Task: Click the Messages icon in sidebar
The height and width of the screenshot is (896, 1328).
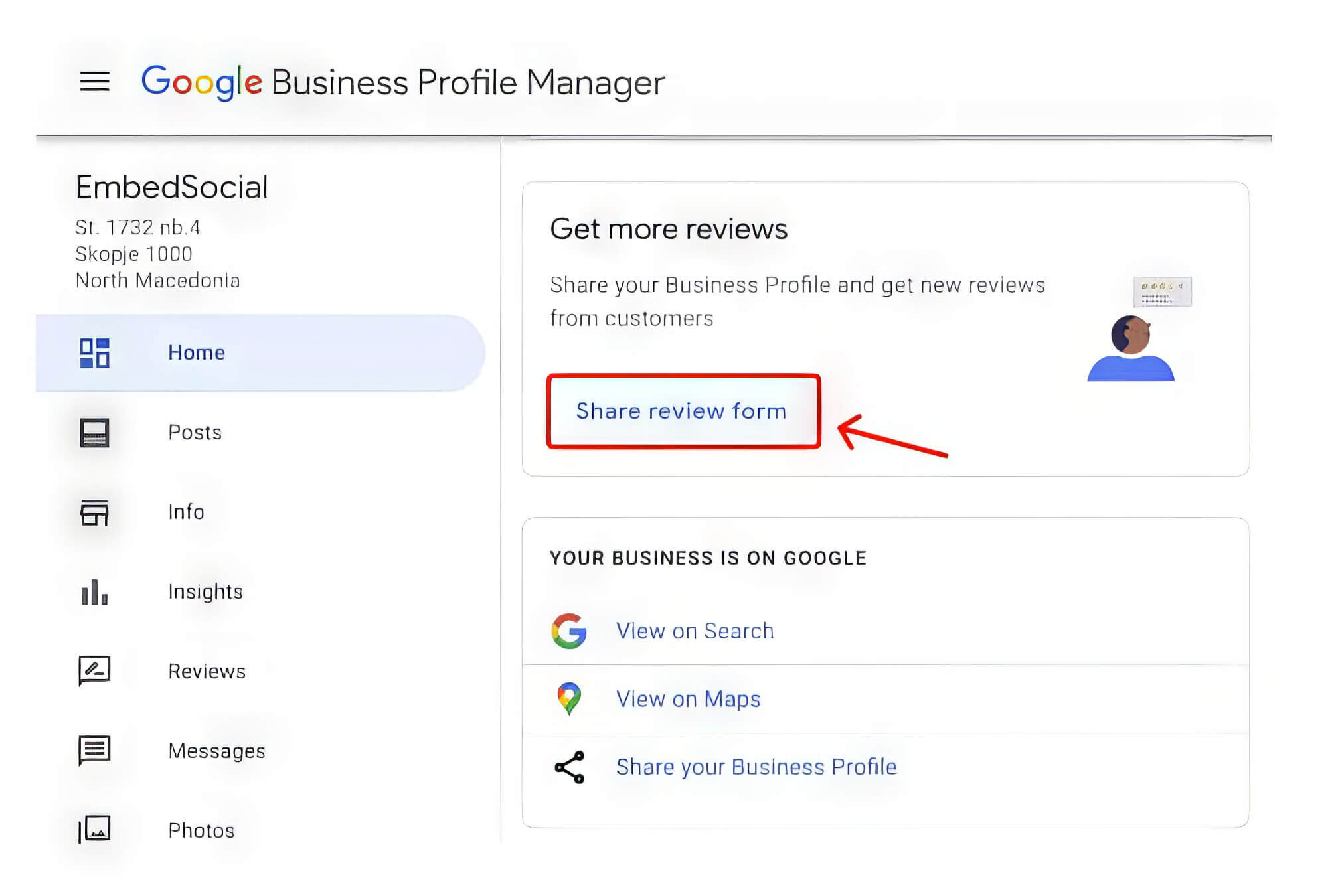Action: click(x=94, y=750)
